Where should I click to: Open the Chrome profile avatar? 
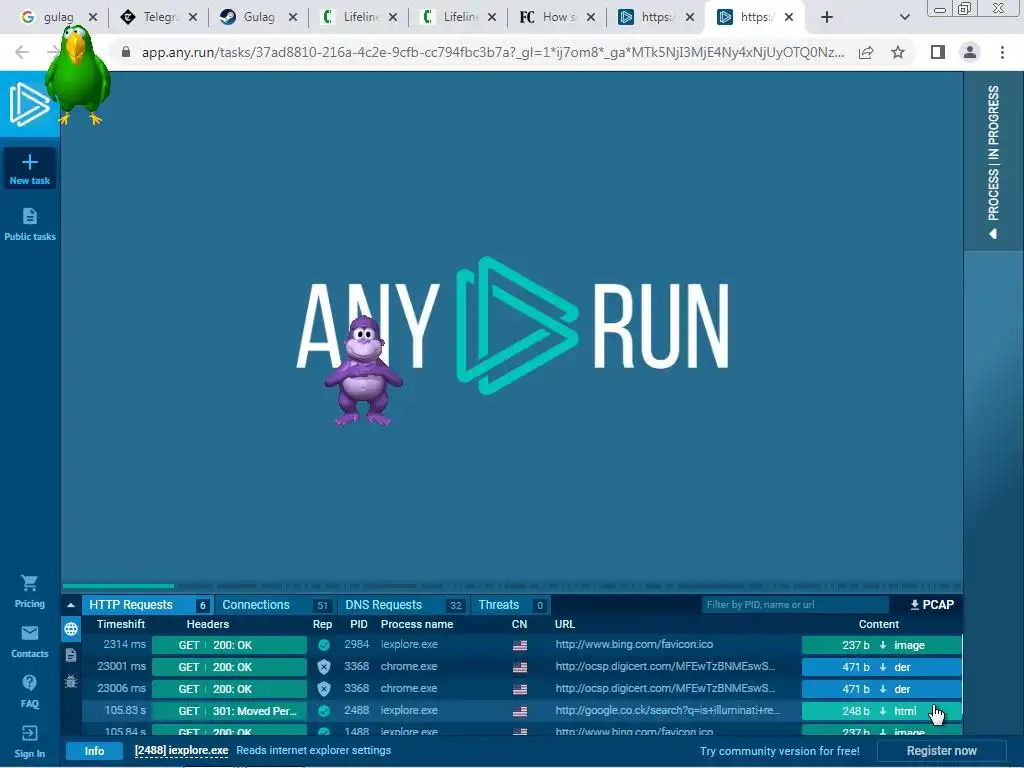click(970, 52)
